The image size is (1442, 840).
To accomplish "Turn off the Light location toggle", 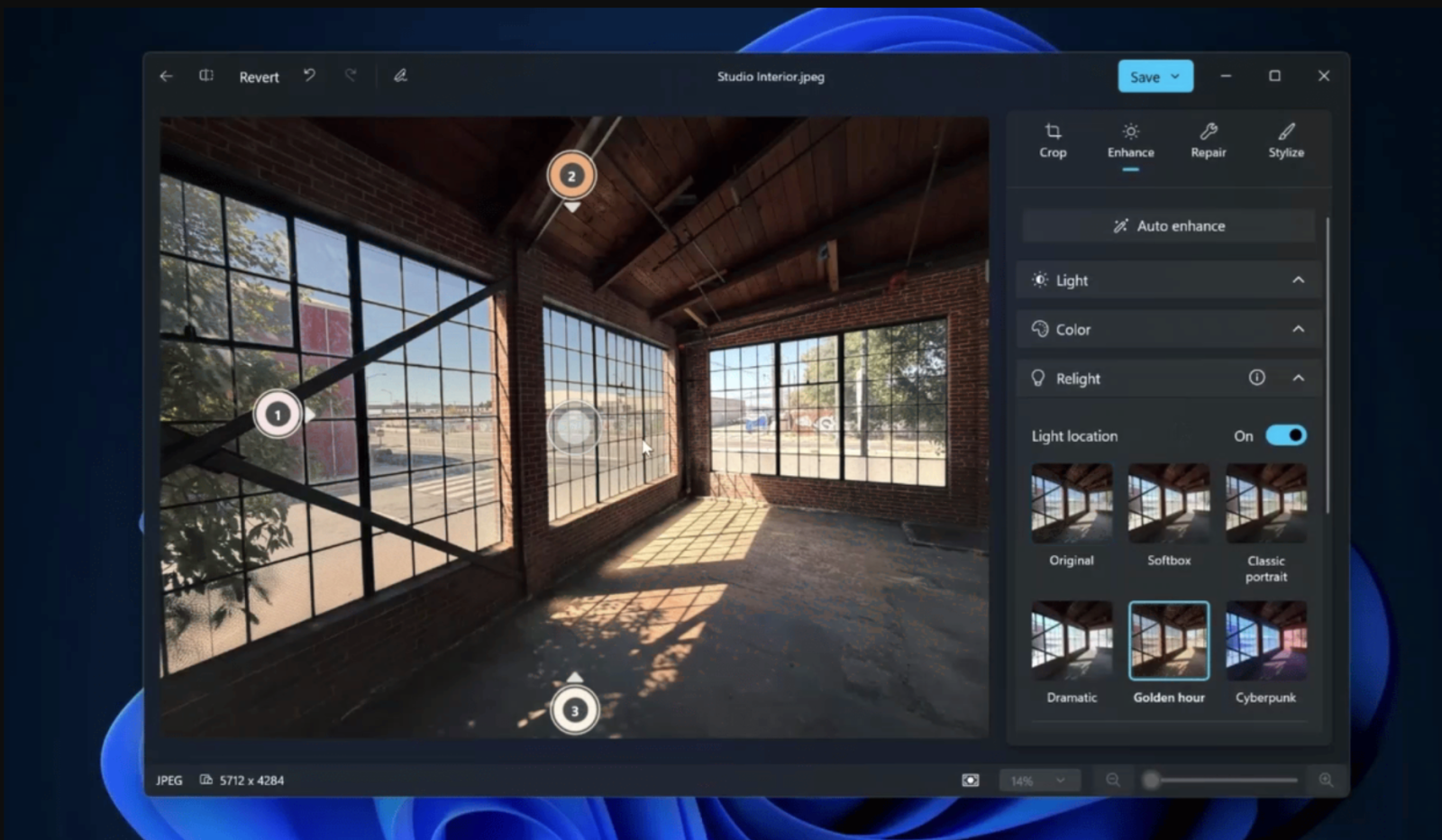I will pyautogui.click(x=1285, y=435).
